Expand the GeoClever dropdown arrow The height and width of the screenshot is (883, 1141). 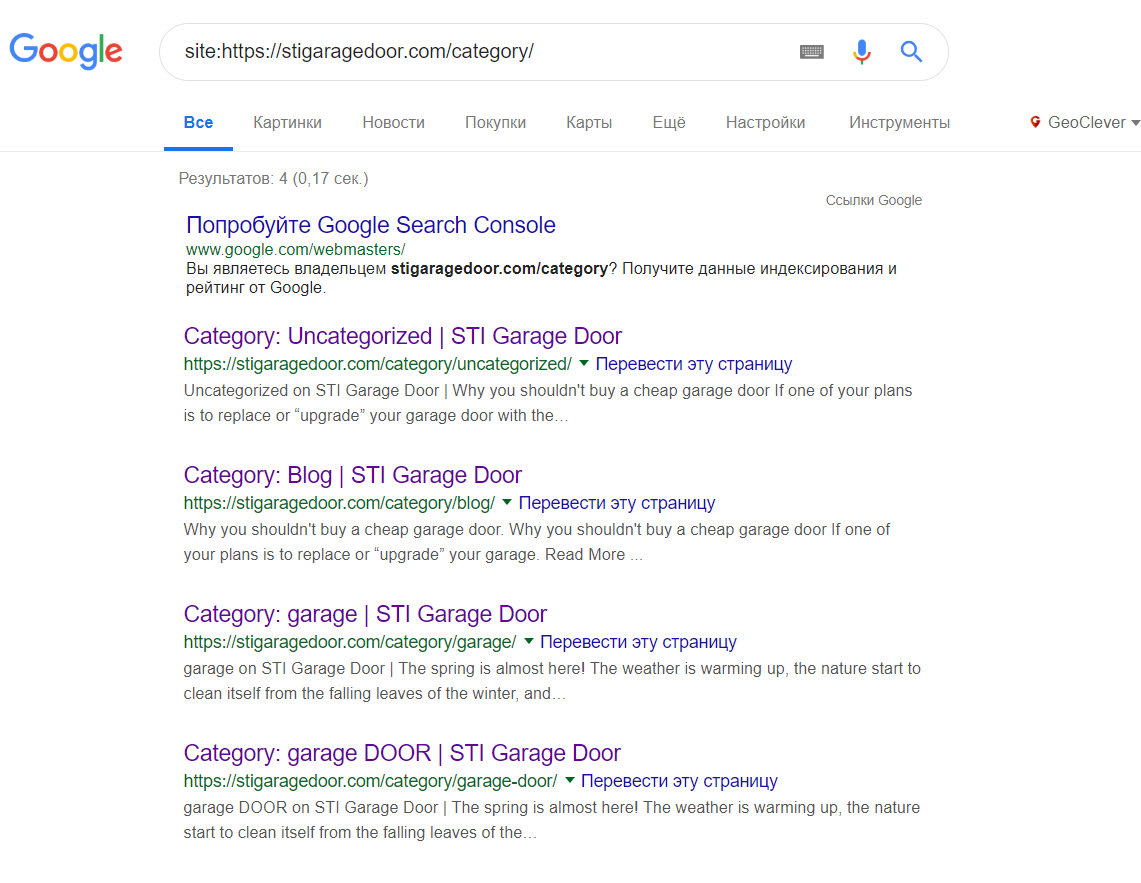(x=1135, y=123)
